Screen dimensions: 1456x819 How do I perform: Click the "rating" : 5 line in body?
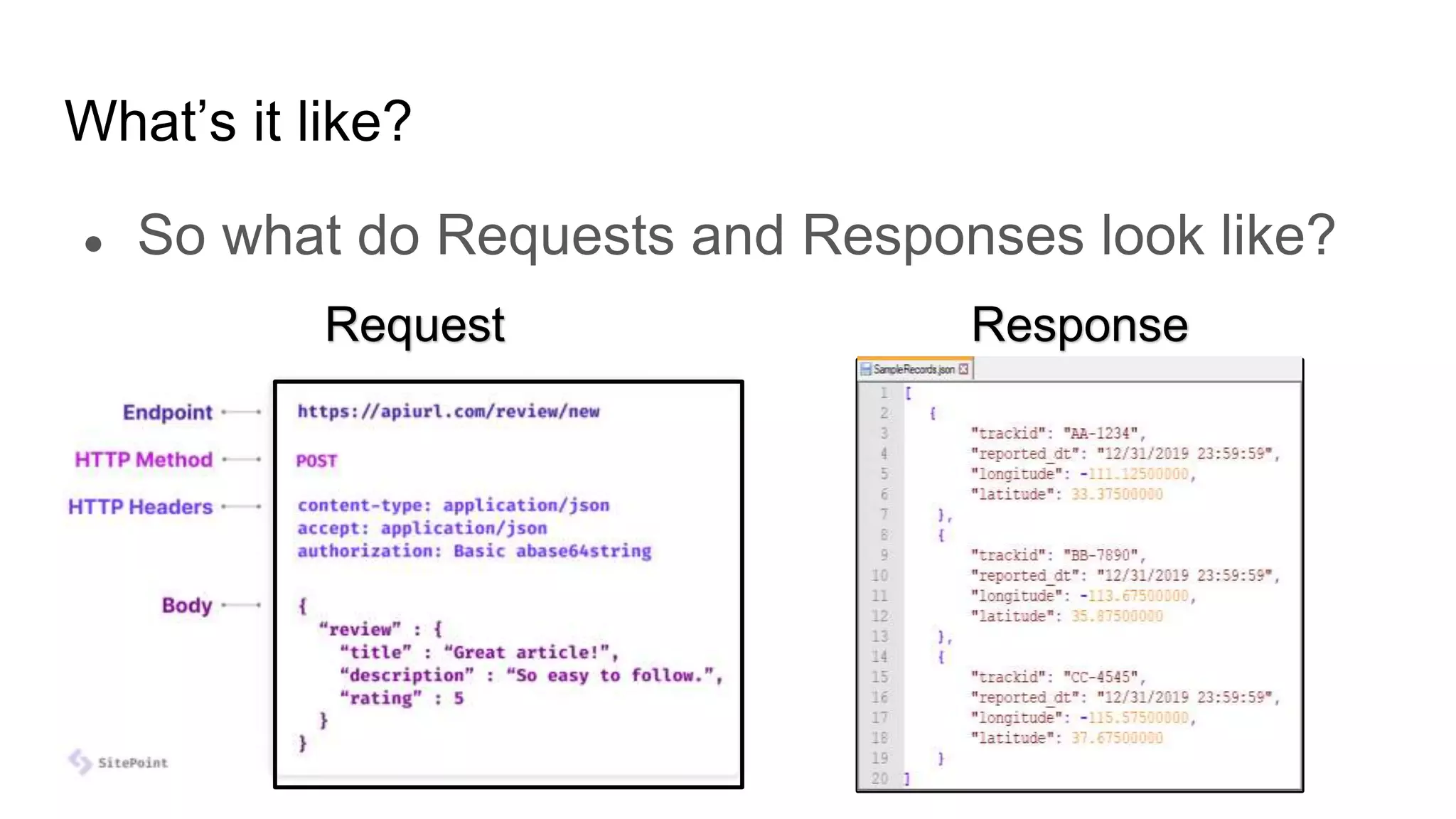coord(402,698)
